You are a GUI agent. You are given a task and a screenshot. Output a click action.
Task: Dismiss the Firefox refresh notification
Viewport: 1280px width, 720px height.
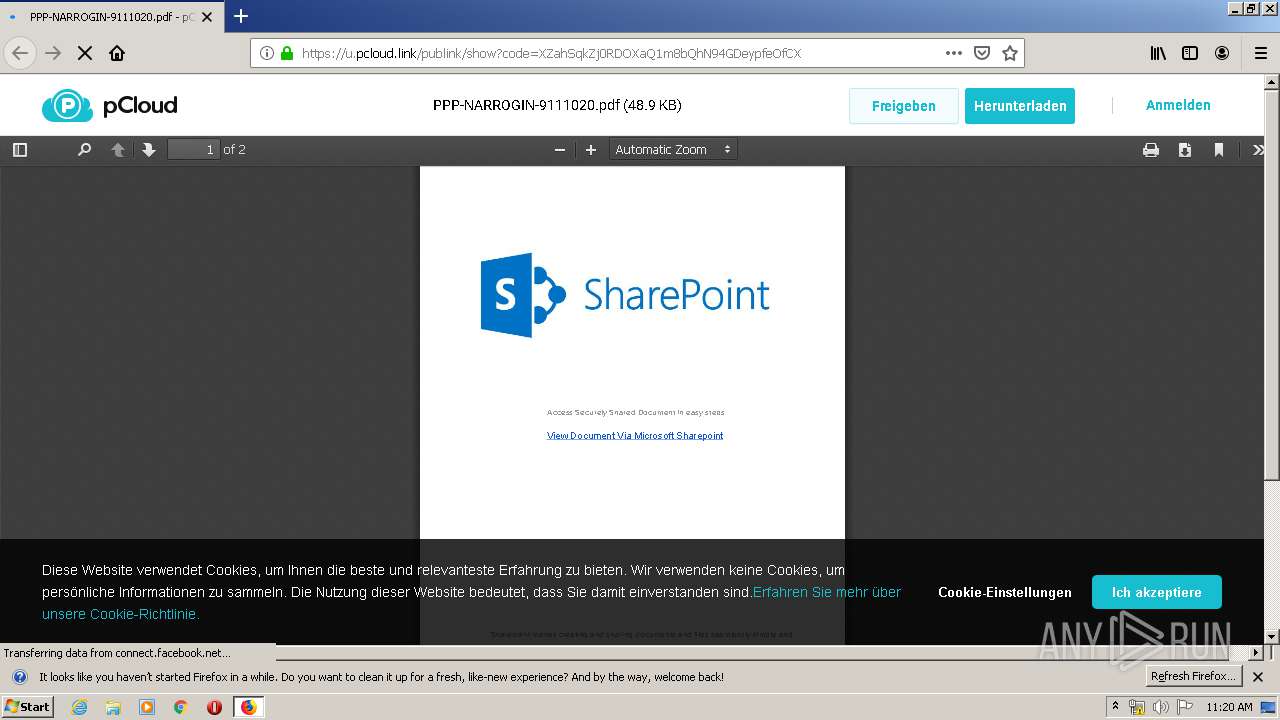point(1258,677)
